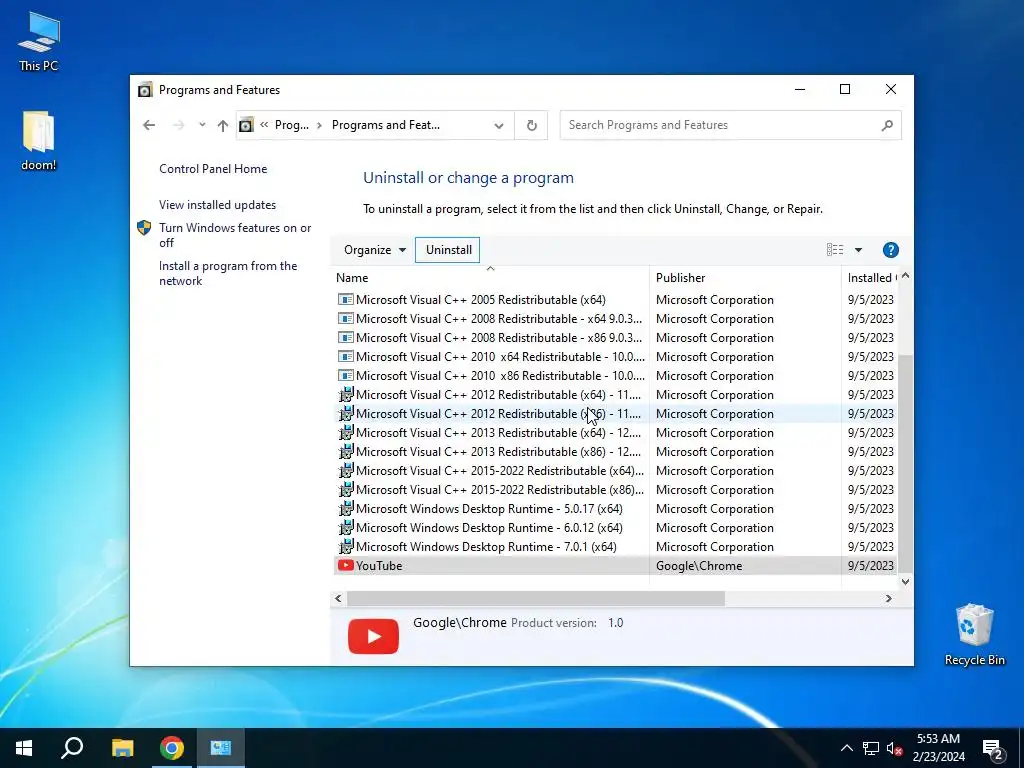Select Visual C++ 2015-2022 Redistributable (x86) row
The image size is (1024, 768).
pos(614,489)
